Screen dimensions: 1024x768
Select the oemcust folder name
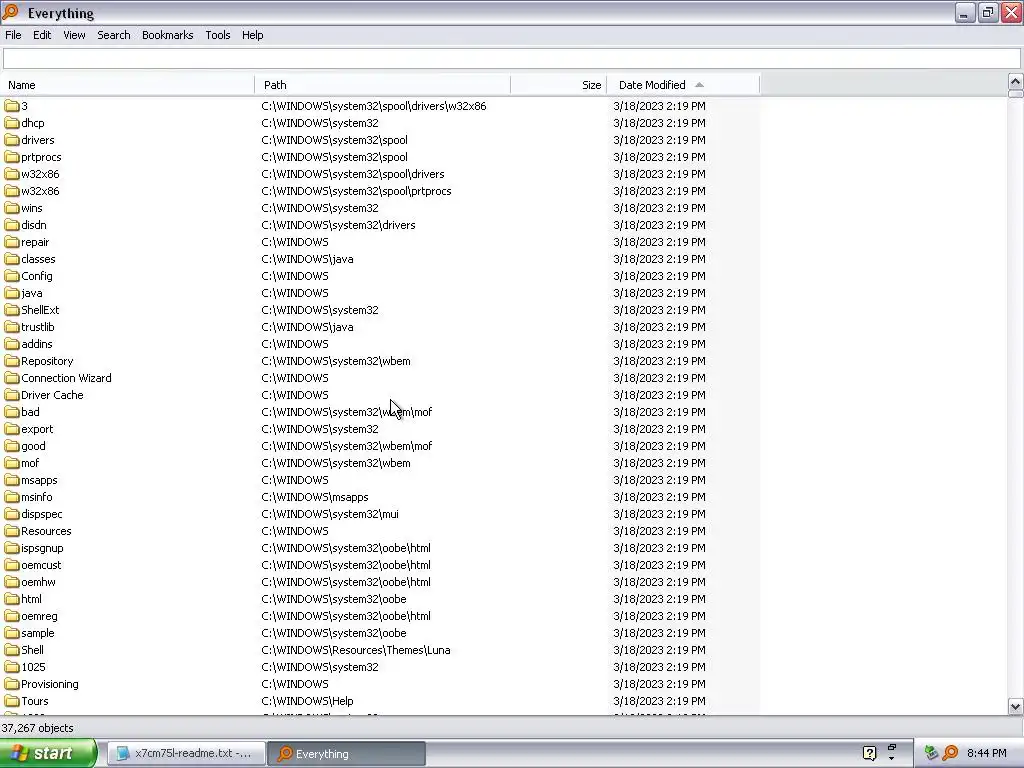click(x=41, y=565)
